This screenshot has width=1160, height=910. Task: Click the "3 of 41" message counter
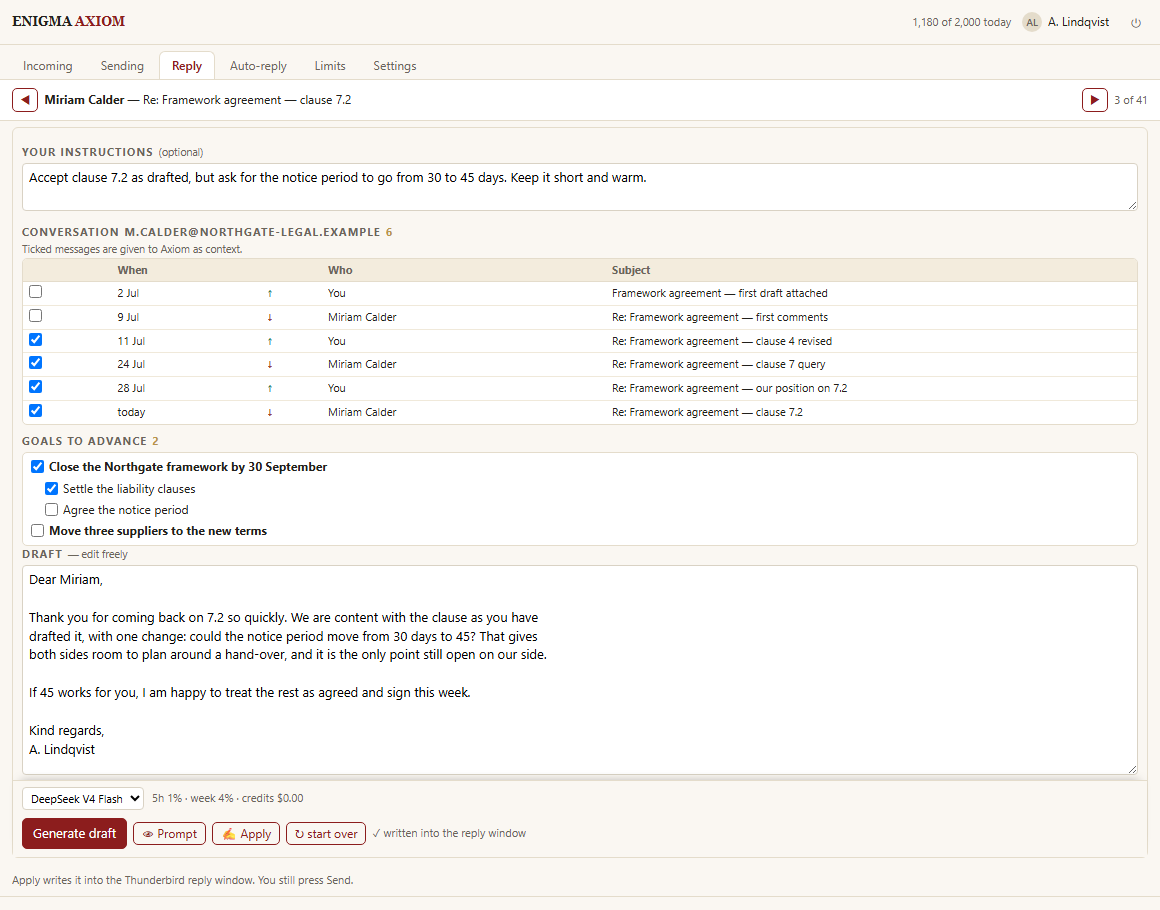click(1130, 100)
